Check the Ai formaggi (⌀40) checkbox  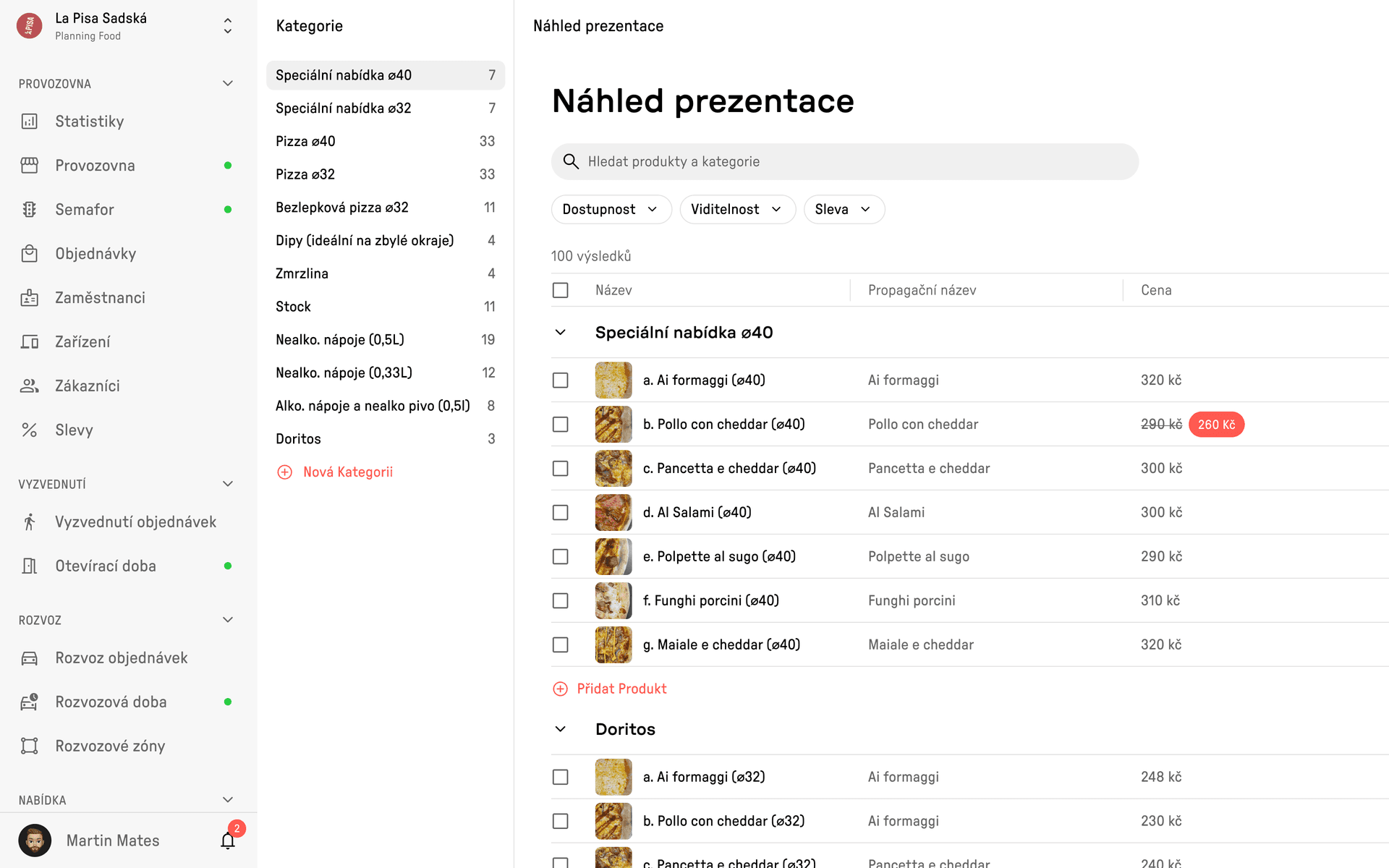click(561, 380)
